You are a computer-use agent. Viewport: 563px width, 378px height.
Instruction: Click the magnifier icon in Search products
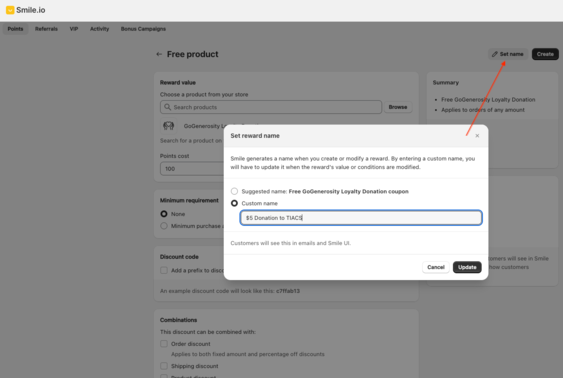point(167,107)
